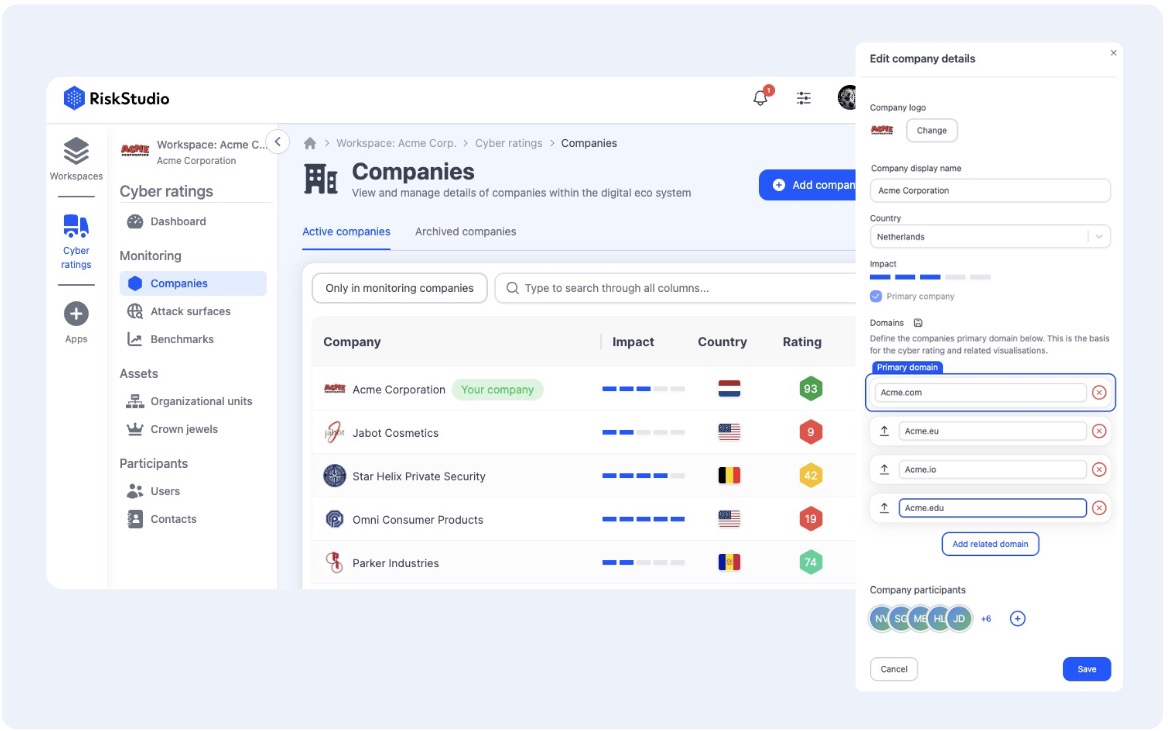
Task: Focus the 'Type to search through all columns' field
Action: (x=676, y=288)
